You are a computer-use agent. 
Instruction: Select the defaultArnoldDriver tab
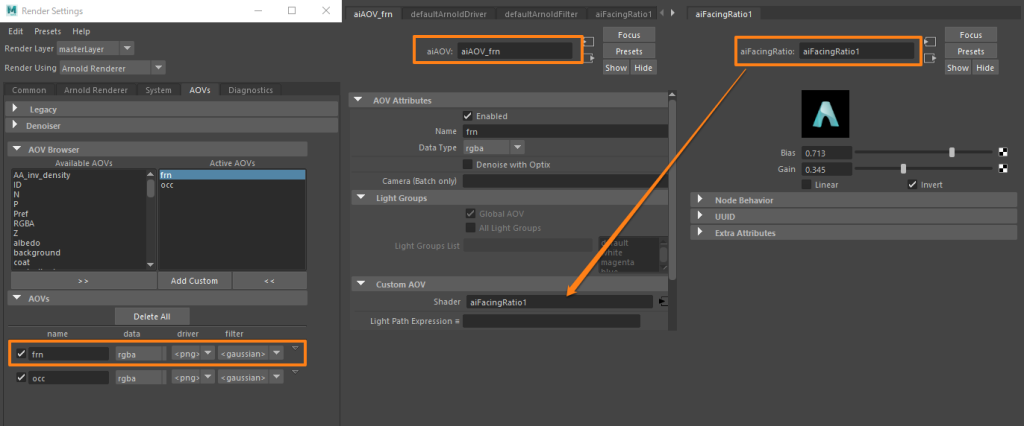[449, 14]
